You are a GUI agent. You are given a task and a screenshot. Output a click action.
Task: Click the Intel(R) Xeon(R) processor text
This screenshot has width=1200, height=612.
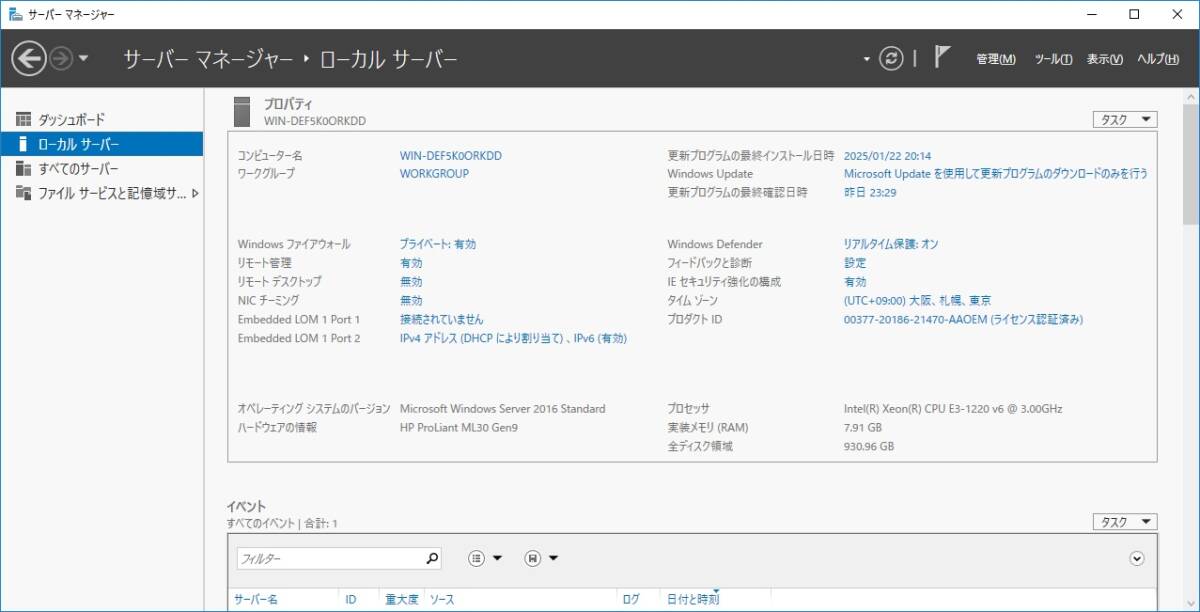point(953,409)
